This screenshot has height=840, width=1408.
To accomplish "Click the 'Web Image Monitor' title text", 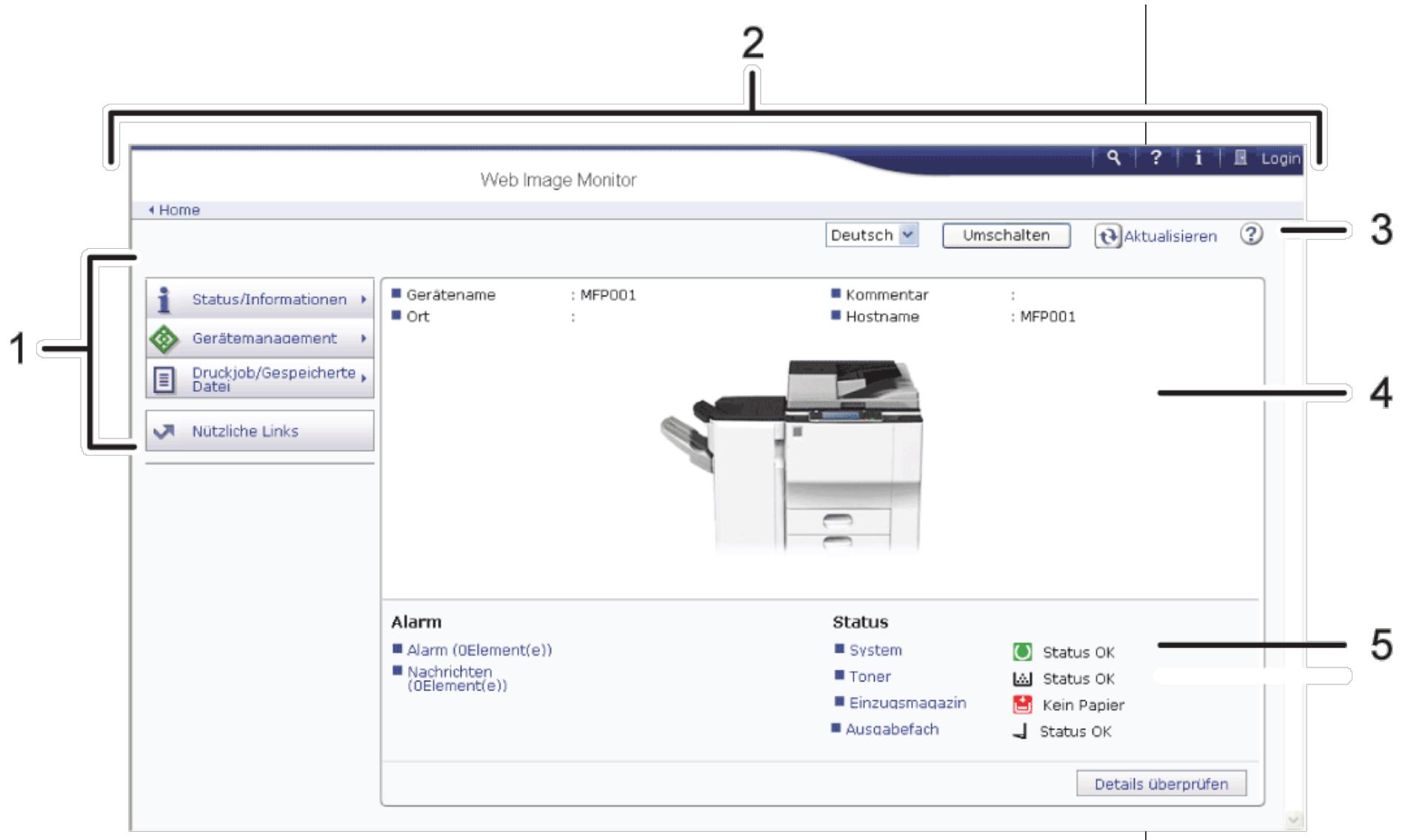I will (x=558, y=180).
